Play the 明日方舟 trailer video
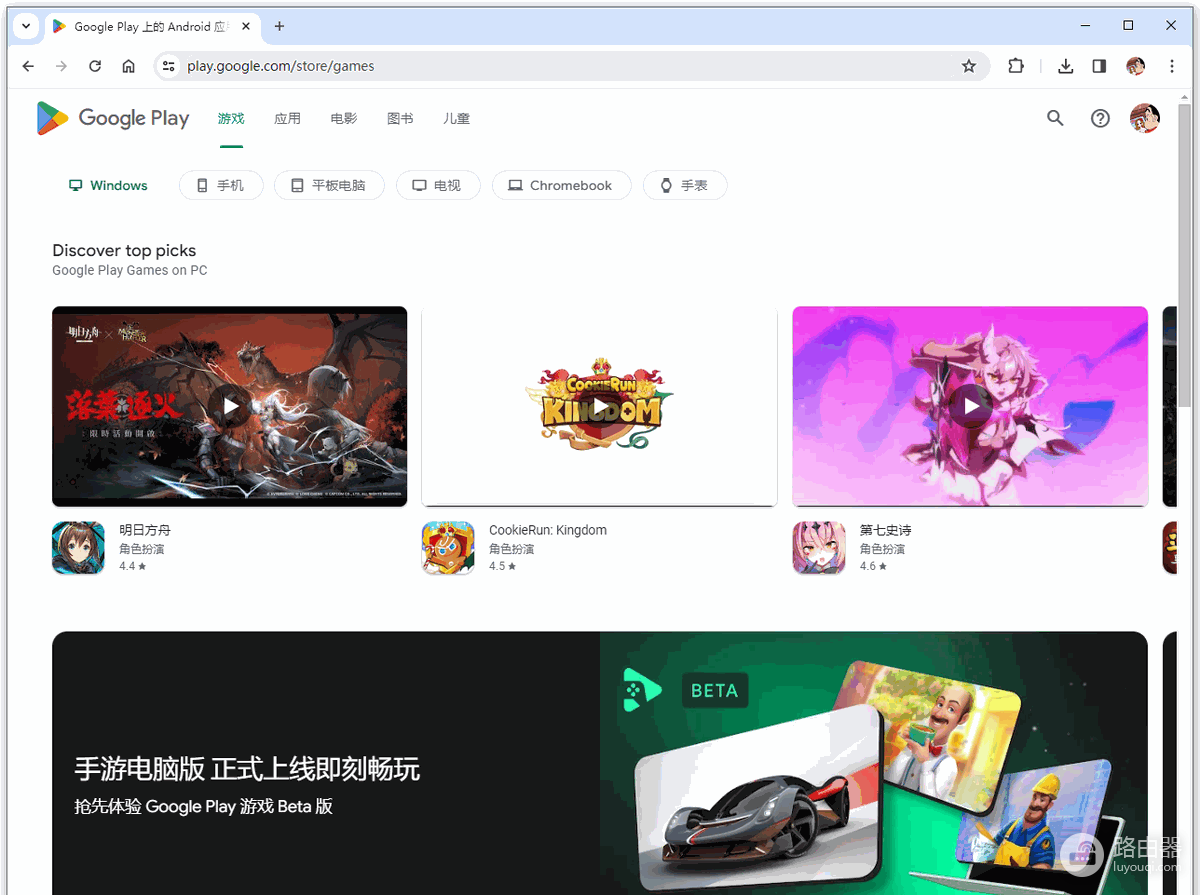 click(230, 406)
